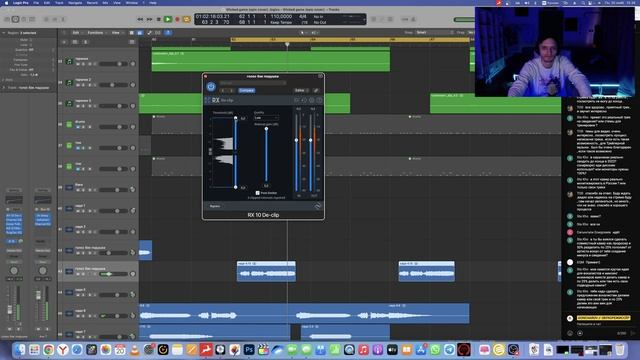Click the input gain fader handle in RX De-clip
The image size is (640, 360).
(x=296, y=140)
